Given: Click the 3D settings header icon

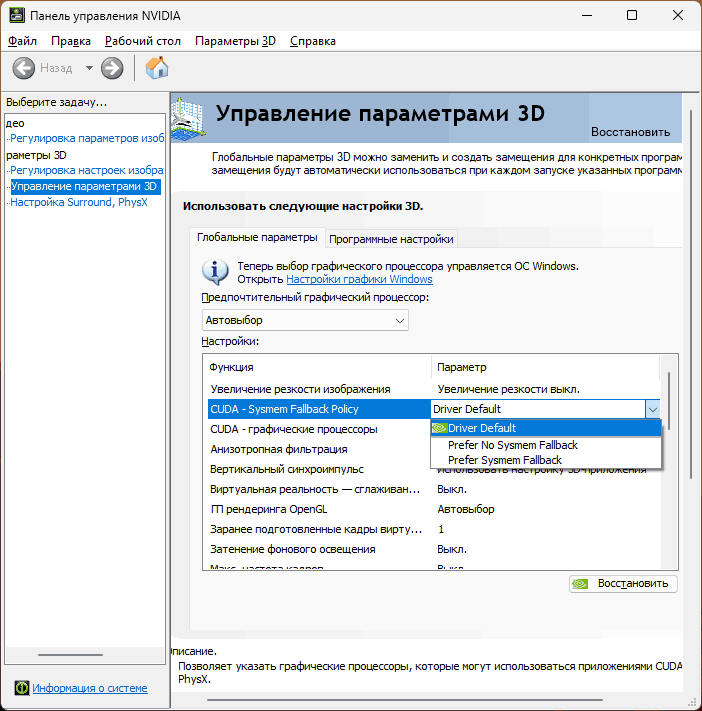Looking at the screenshot, I should 189,118.
